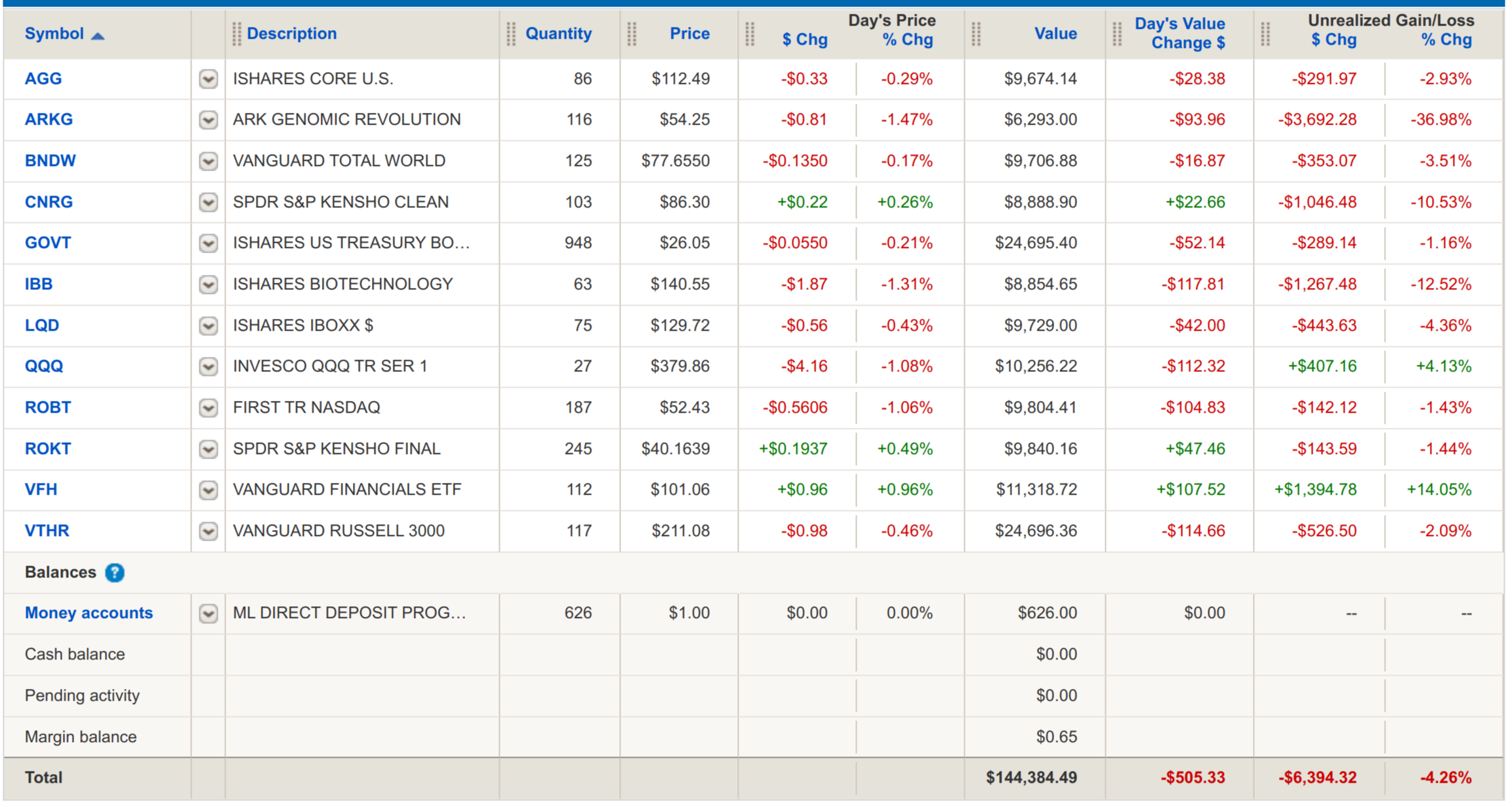Click drag handle beside Value column header
This screenshot has height=807, width=1512.
coord(976,34)
